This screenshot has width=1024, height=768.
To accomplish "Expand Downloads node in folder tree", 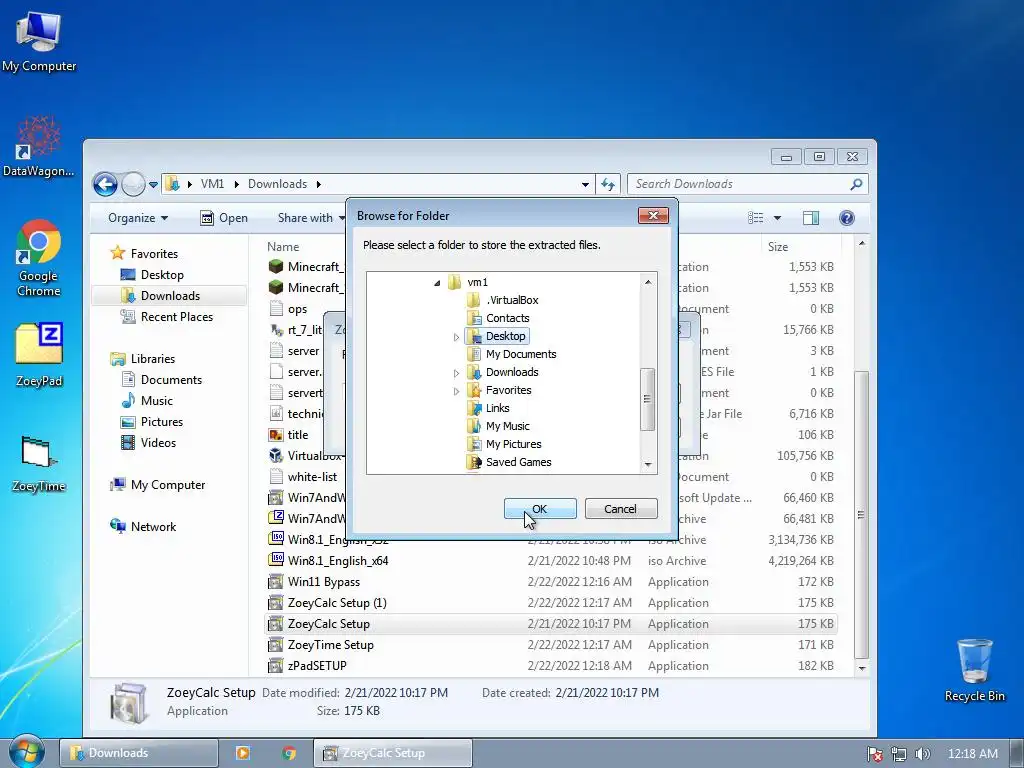I will point(456,373).
